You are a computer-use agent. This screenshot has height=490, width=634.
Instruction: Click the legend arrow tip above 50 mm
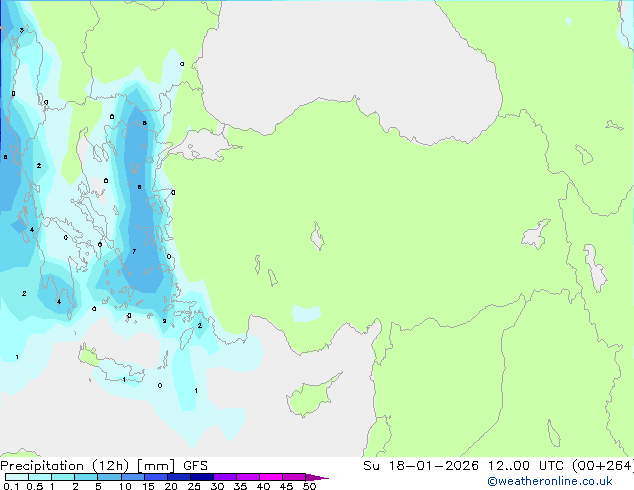pos(317,477)
